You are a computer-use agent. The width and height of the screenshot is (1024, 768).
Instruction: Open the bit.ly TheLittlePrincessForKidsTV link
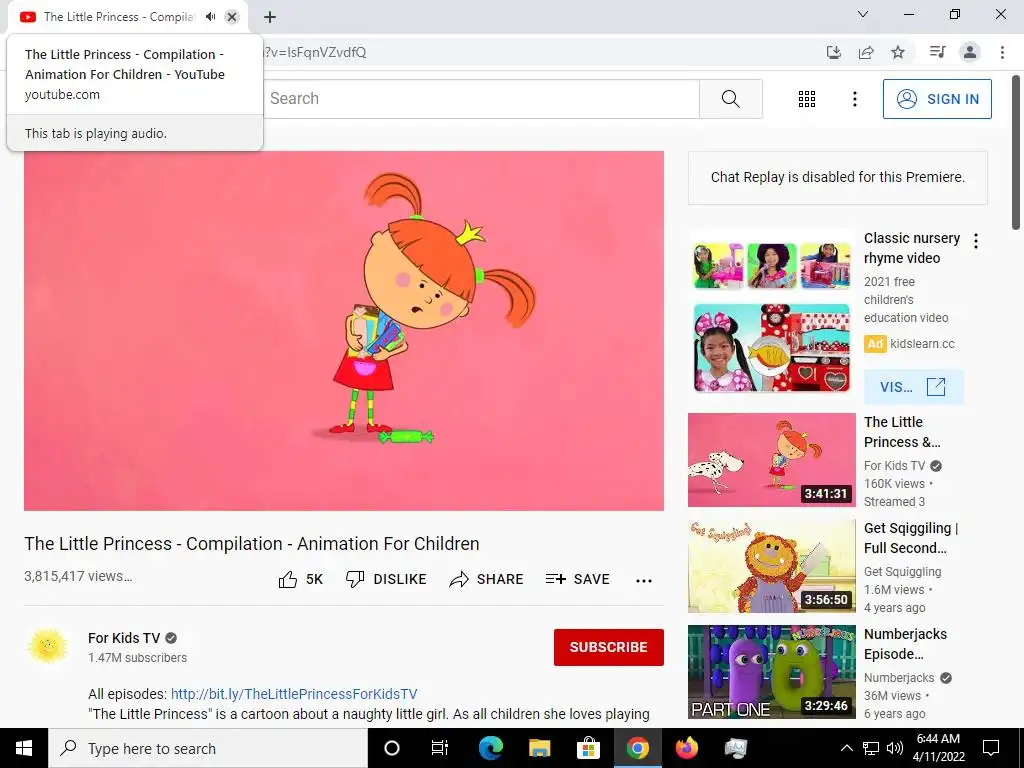click(x=294, y=694)
